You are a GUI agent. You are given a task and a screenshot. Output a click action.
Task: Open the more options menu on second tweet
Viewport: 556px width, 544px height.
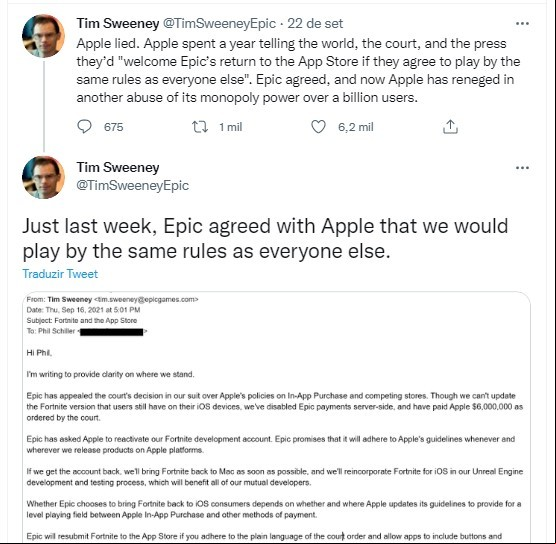click(x=522, y=168)
